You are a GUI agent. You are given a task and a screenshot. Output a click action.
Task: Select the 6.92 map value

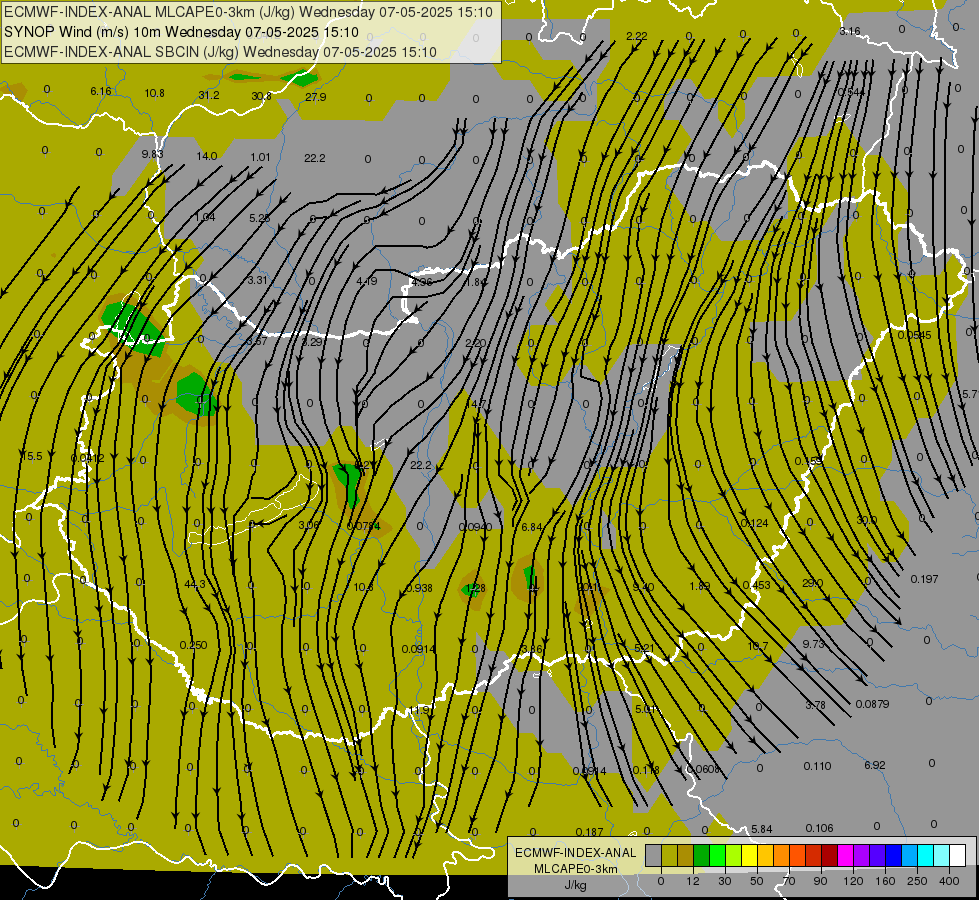click(875, 765)
